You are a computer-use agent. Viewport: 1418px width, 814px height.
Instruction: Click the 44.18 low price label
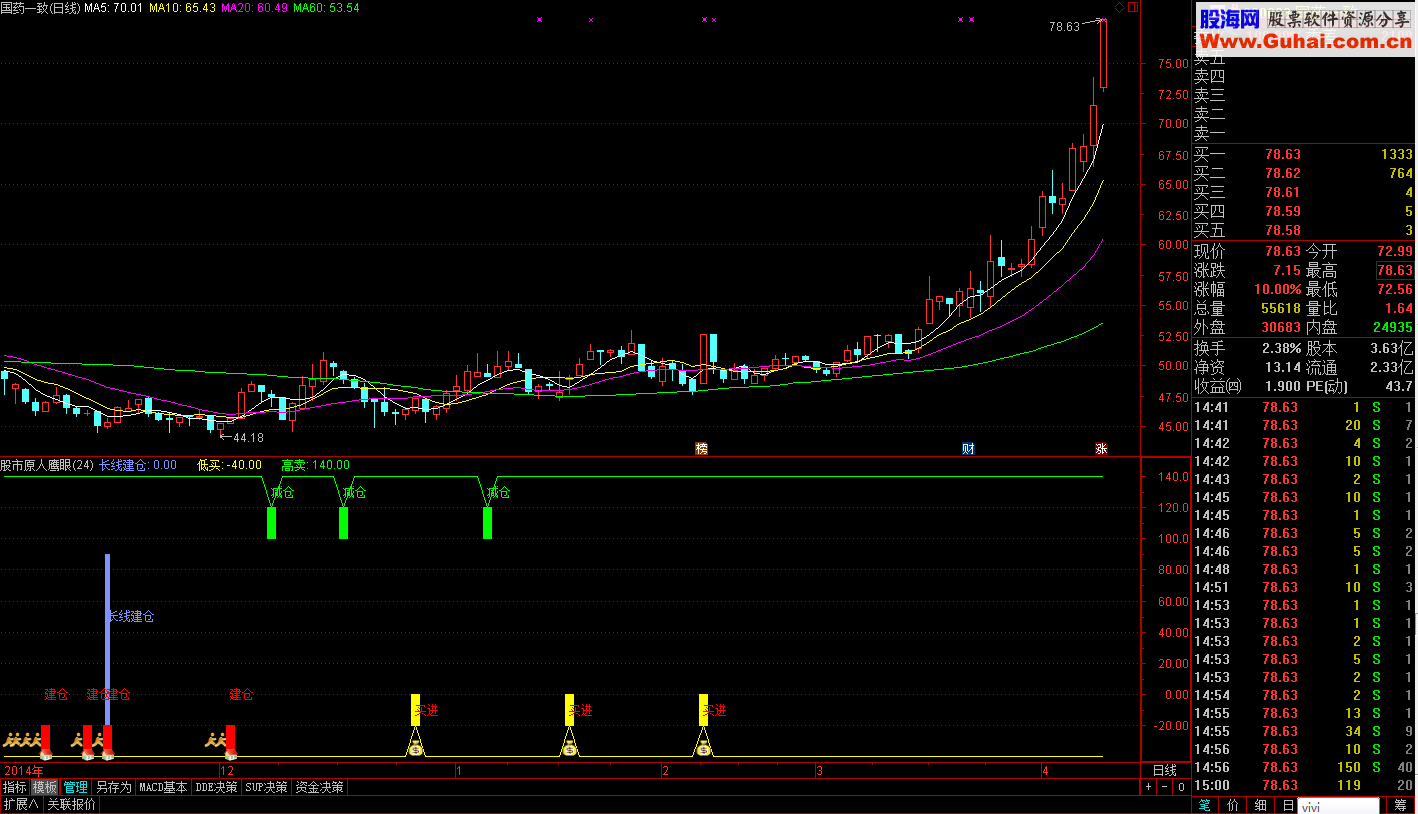tap(248, 437)
